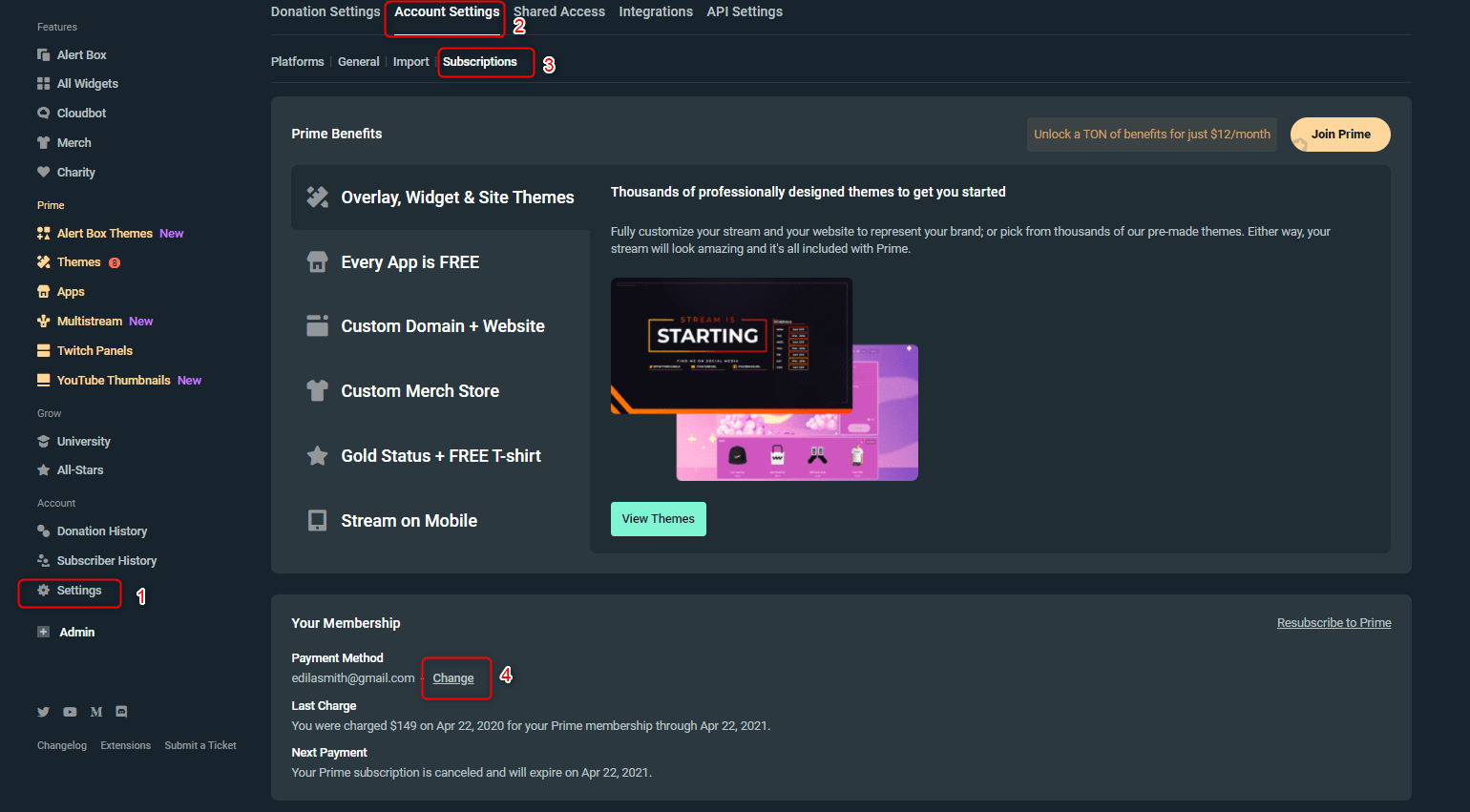The width and height of the screenshot is (1470, 812).
Task: Click the Admin plus icon
Action: 43,632
